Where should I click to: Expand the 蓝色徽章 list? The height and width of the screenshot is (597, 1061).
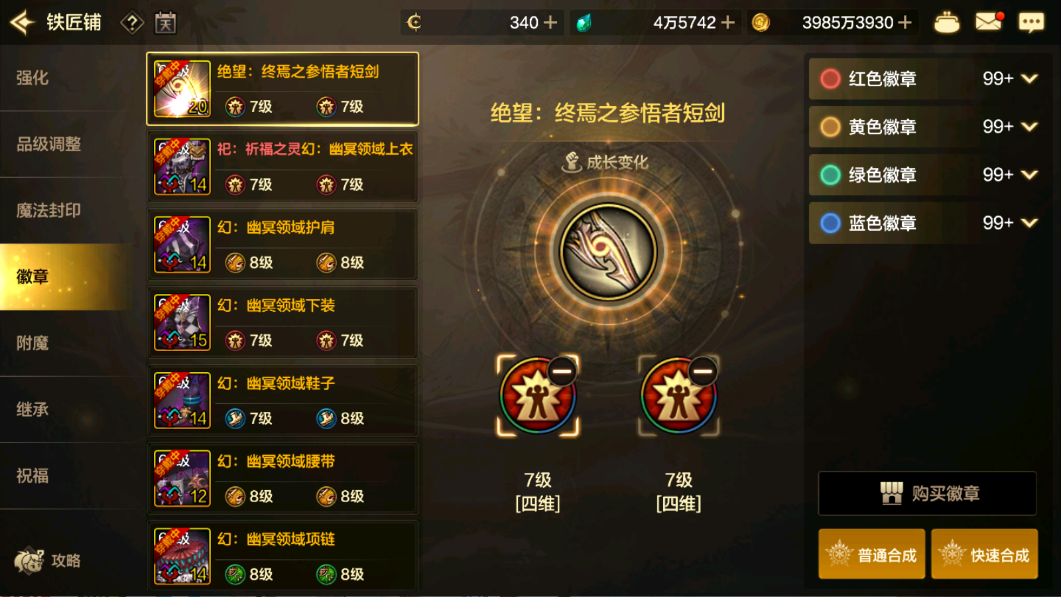[x=1029, y=223]
